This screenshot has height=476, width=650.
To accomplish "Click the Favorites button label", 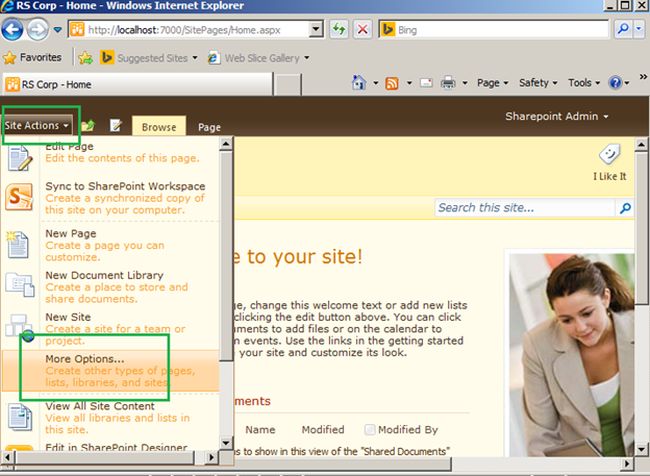I will (41, 58).
